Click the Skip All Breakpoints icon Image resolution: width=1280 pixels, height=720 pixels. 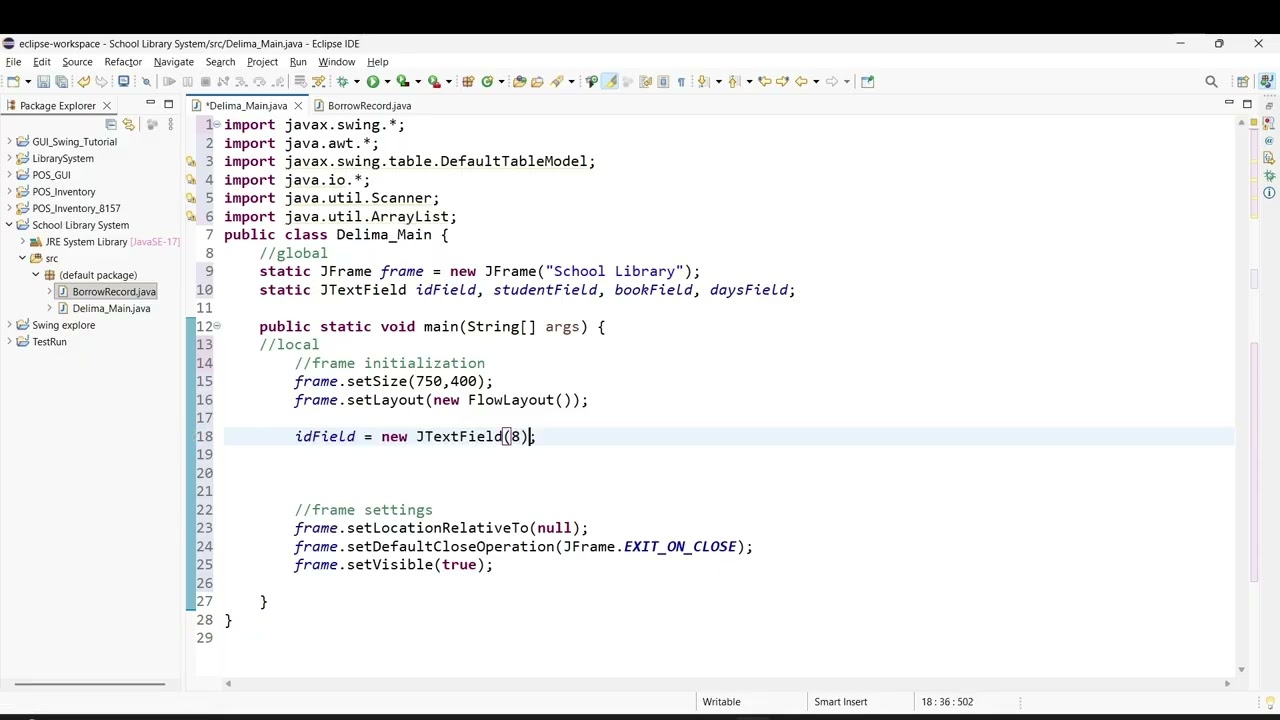146,81
